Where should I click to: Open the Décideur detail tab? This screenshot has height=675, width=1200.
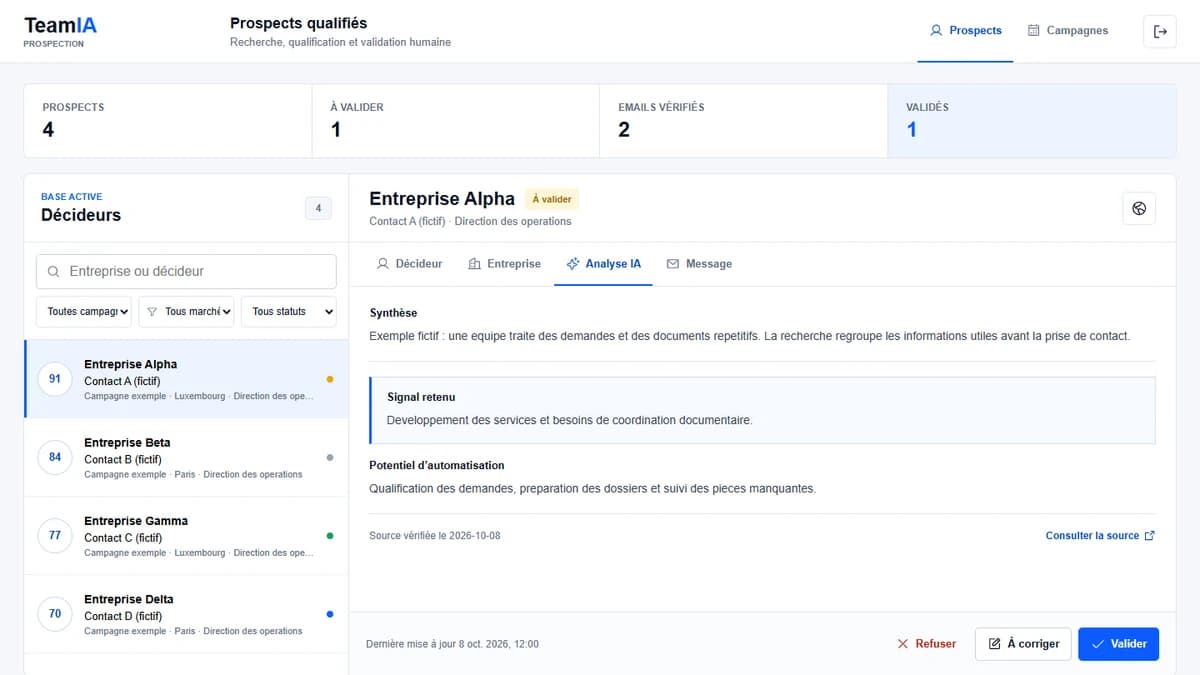[409, 264]
